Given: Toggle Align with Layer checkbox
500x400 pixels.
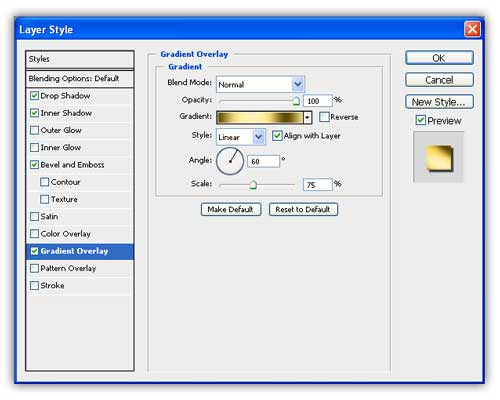Looking at the screenshot, I should point(277,136).
